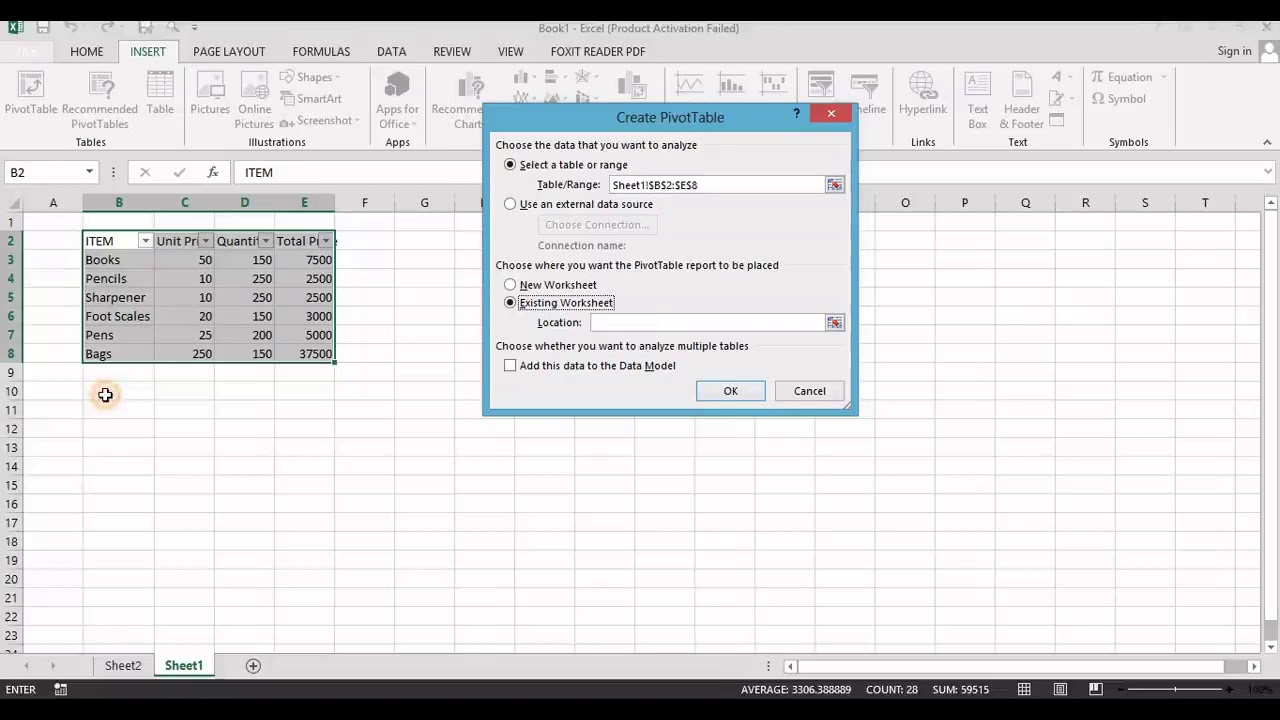The width and height of the screenshot is (1280, 720).
Task: Open the DATA tab
Action: (x=391, y=51)
